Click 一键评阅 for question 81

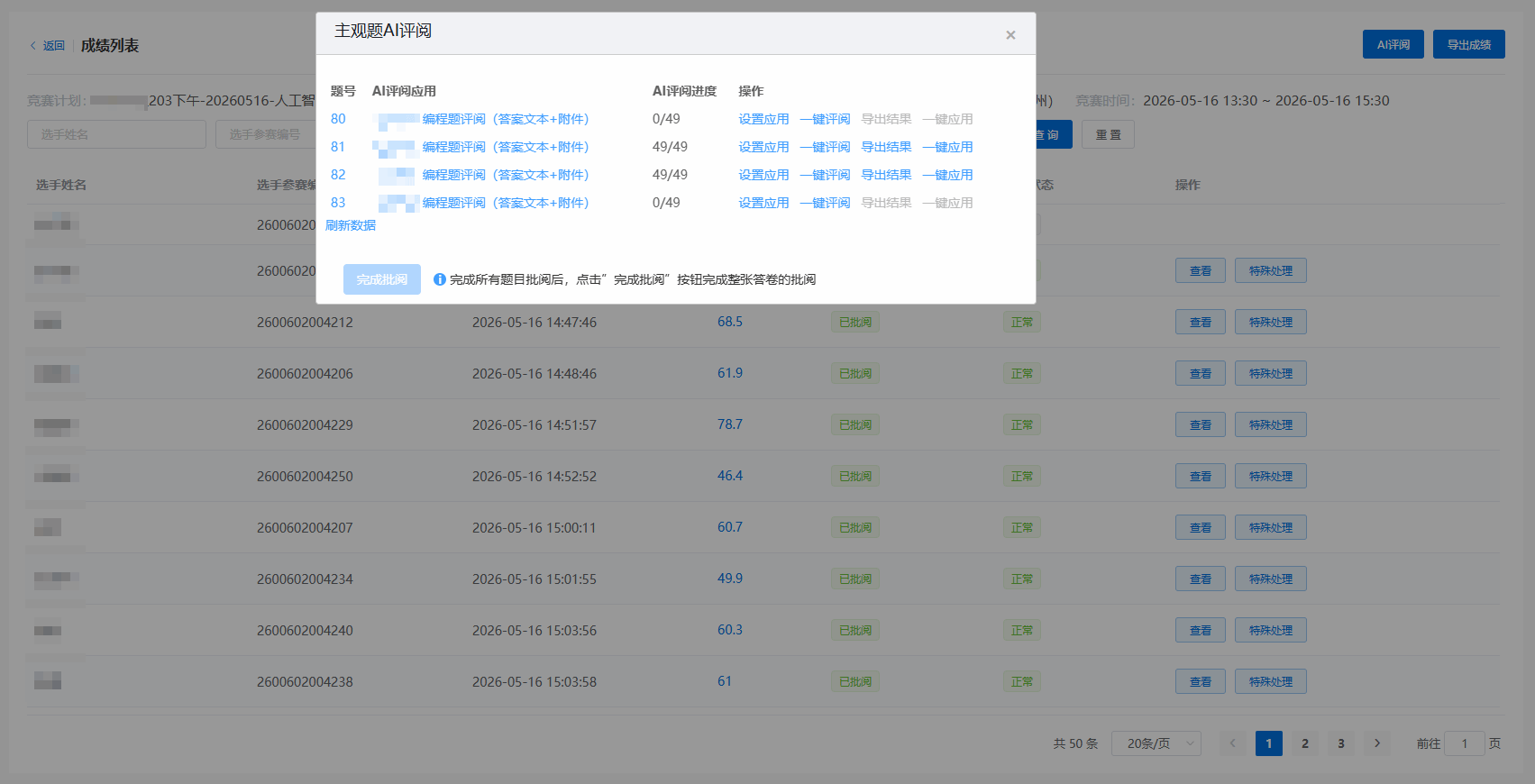(x=825, y=147)
